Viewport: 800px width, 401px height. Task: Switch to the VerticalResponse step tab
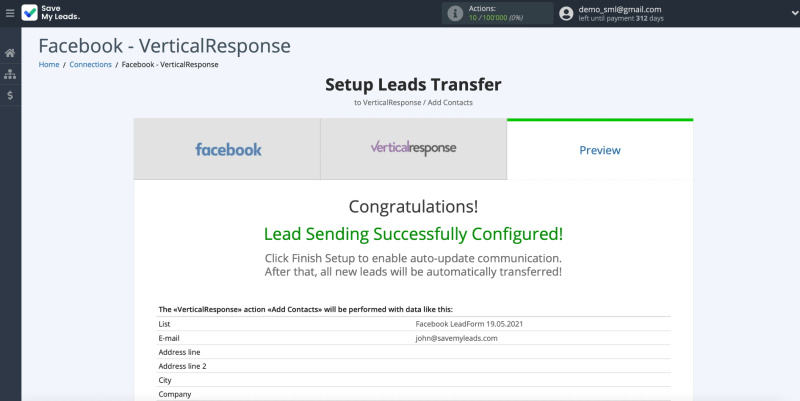coord(414,149)
